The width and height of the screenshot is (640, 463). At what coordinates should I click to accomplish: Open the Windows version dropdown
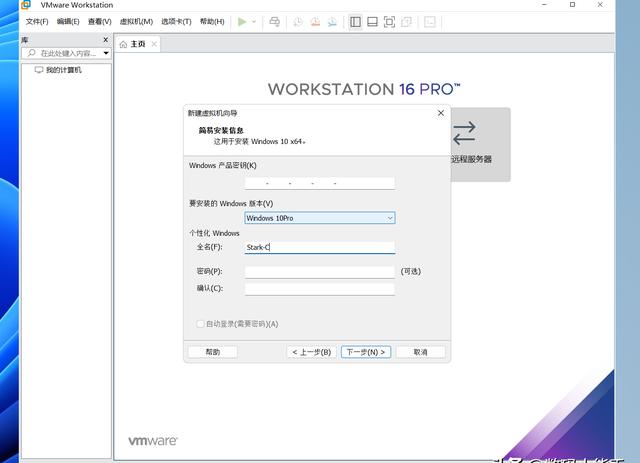click(320, 218)
